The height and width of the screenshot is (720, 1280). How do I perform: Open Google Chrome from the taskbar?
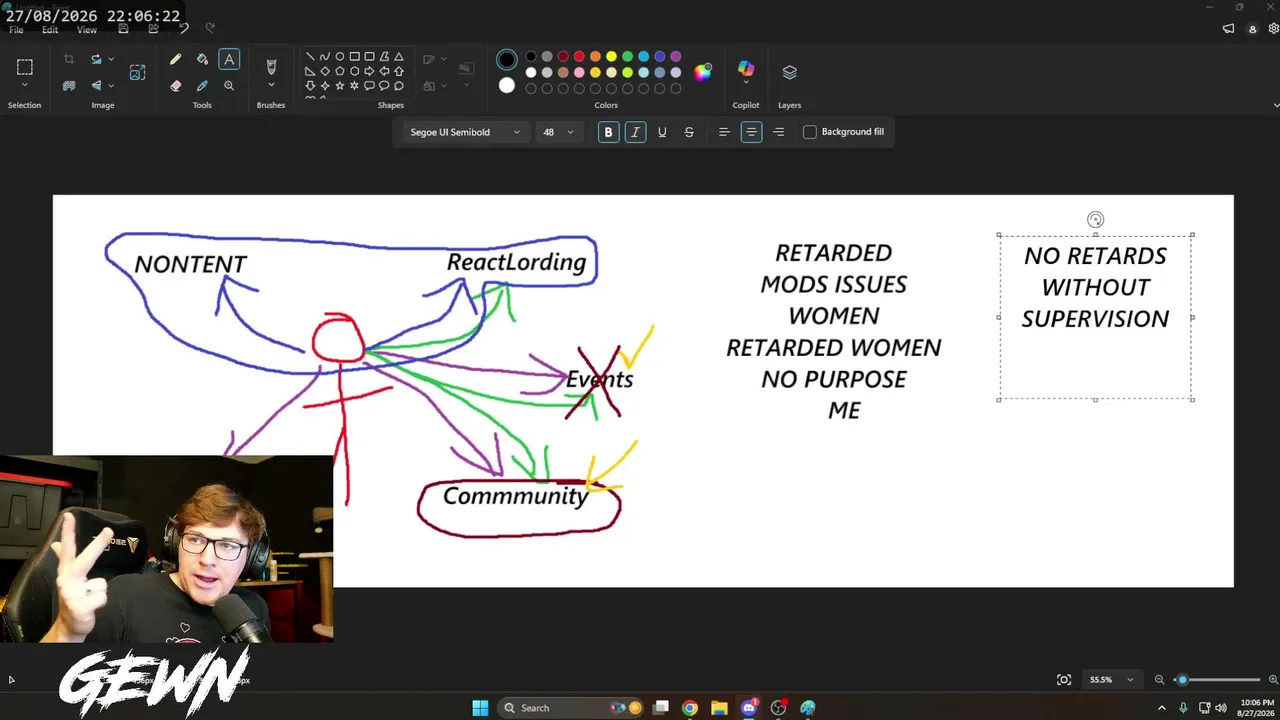click(x=690, y=708)
